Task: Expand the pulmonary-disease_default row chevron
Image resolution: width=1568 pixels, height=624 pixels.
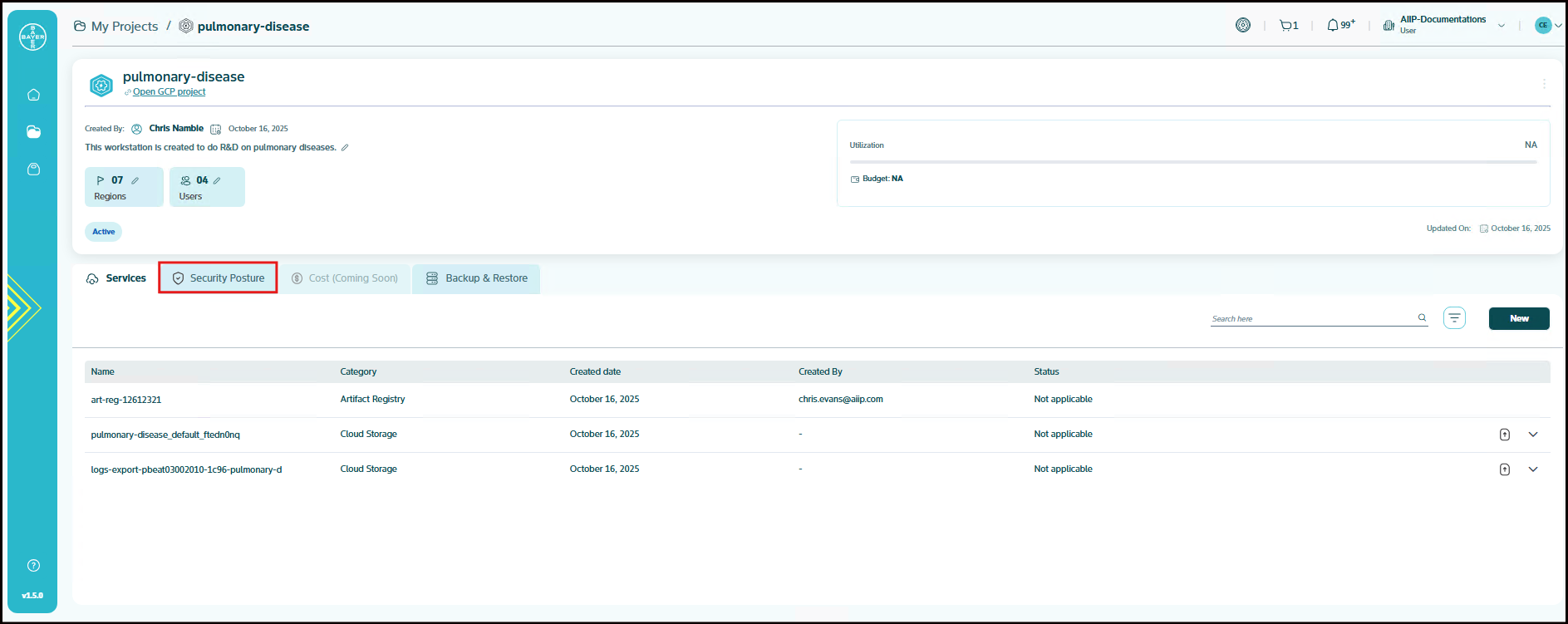Action: [1533, 435]
